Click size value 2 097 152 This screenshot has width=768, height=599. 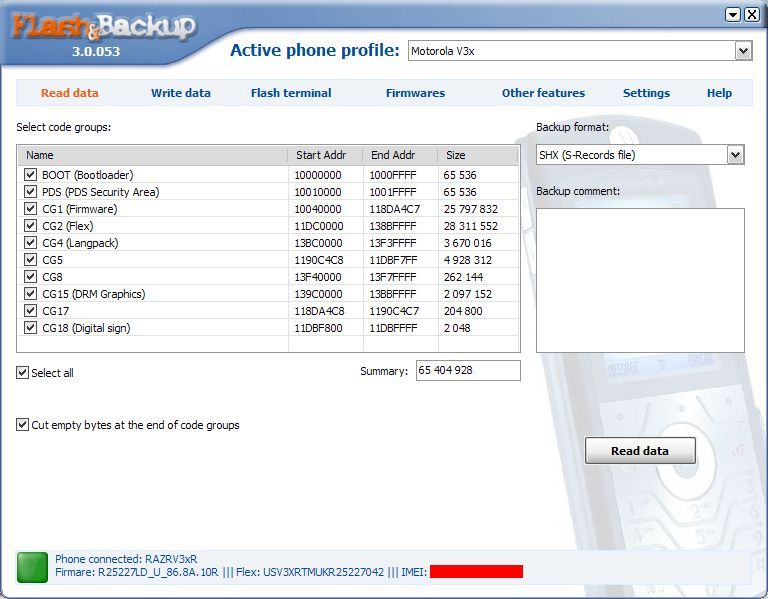click(x=468, y=294)
